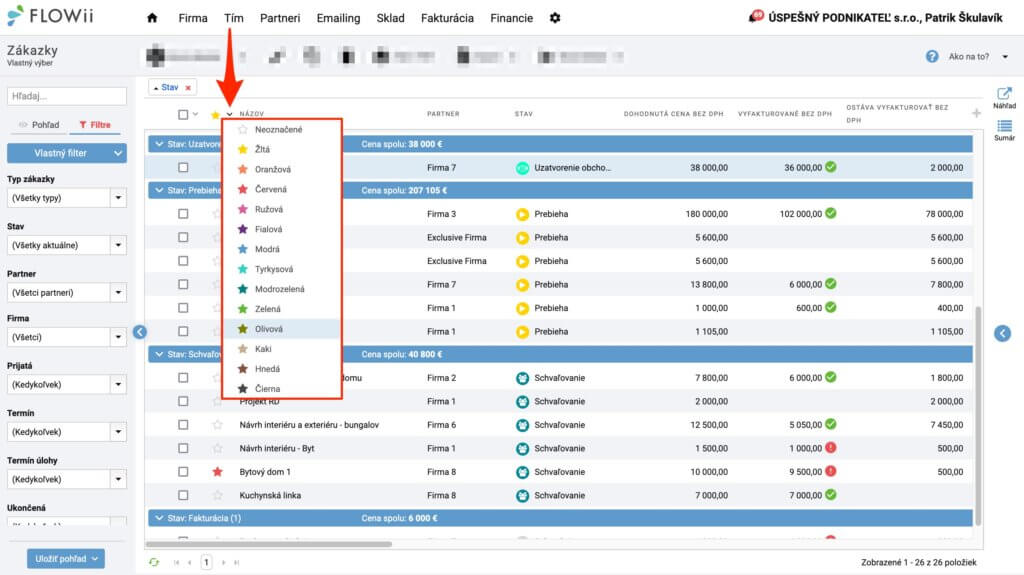Check the Firma 3 order row
This screenshot has height=575, width=1024.
pyautogui.click(x=183, y=214)
